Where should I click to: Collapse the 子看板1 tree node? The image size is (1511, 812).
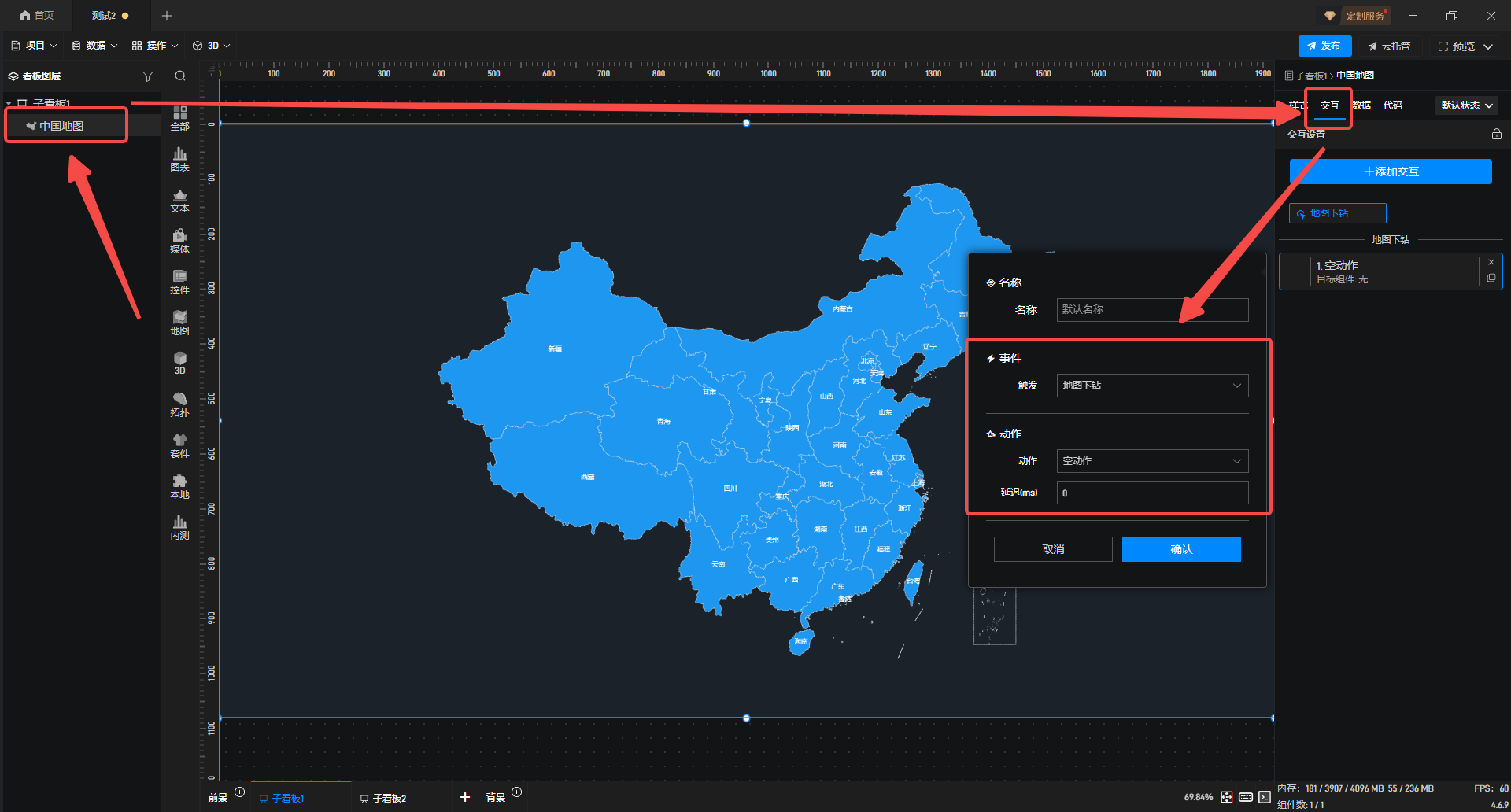(9, 104)
